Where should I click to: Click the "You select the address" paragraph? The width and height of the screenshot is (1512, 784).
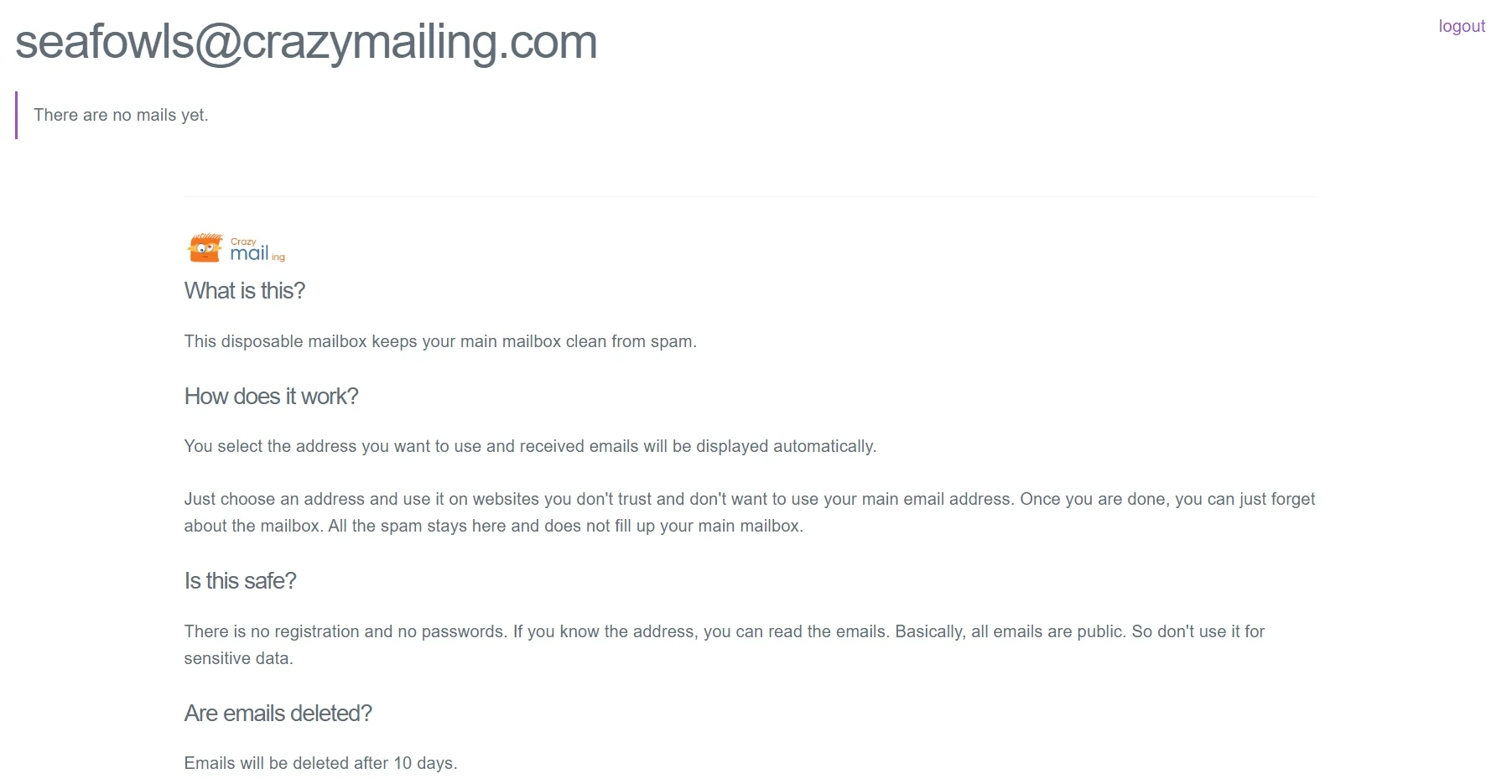530,446
